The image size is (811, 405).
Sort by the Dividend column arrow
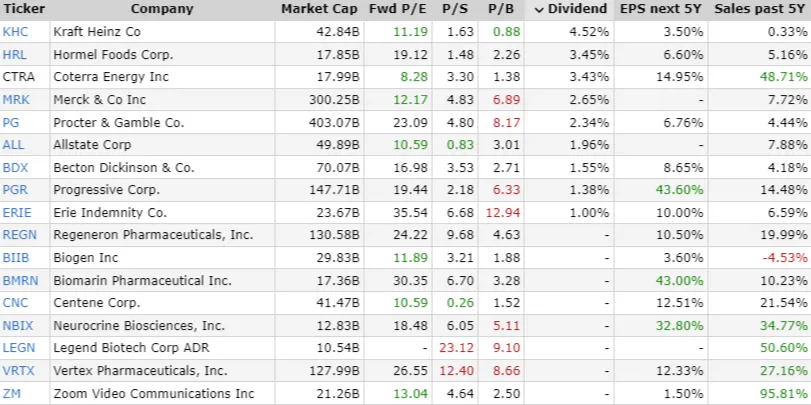tap(539, 9)
